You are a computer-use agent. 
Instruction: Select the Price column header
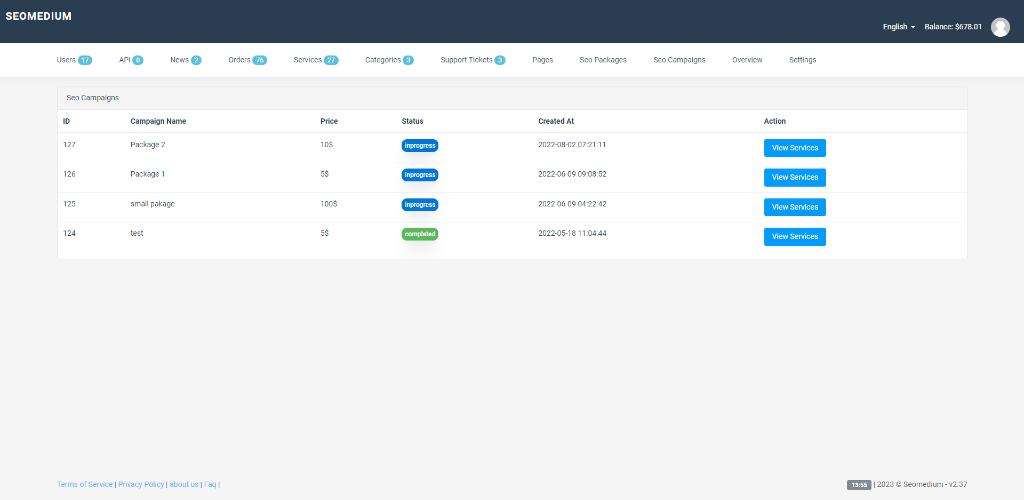(x=329, y=121)
